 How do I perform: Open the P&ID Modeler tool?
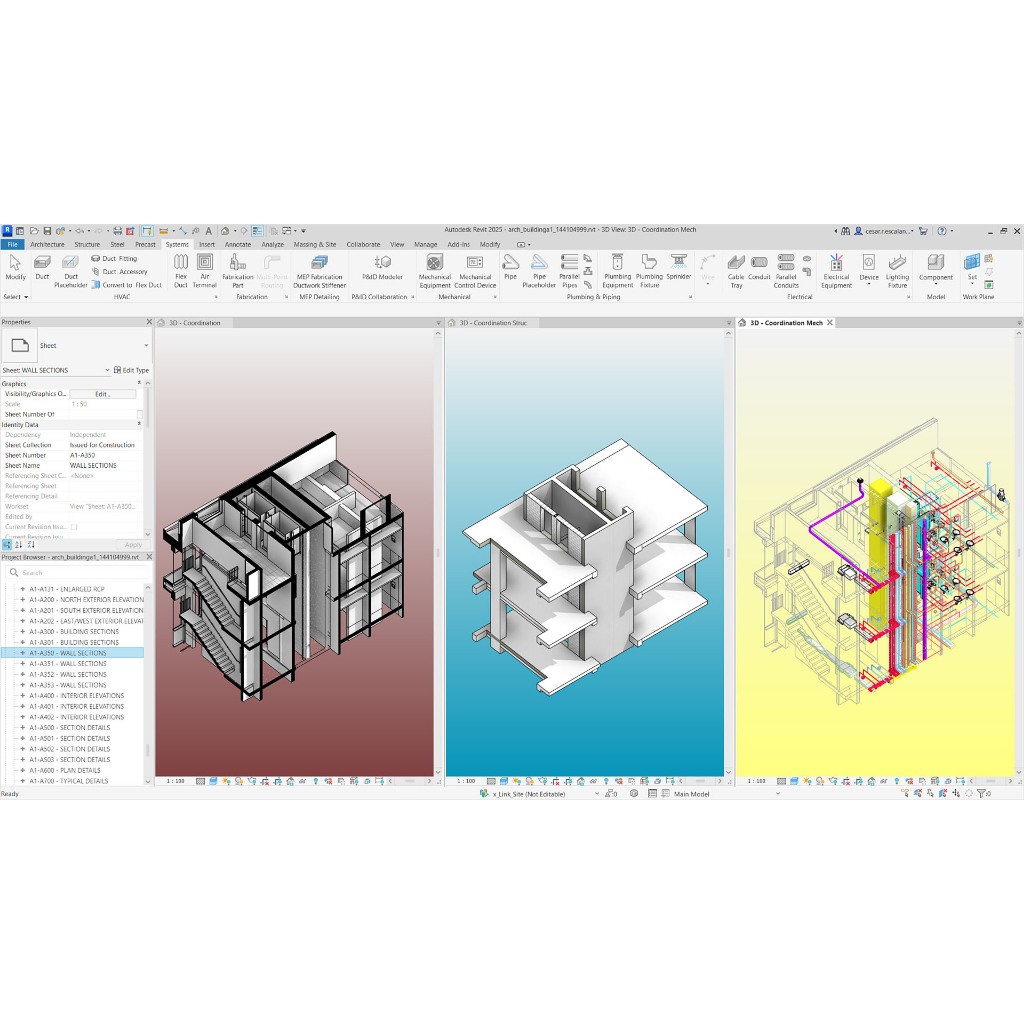point(382,267)
